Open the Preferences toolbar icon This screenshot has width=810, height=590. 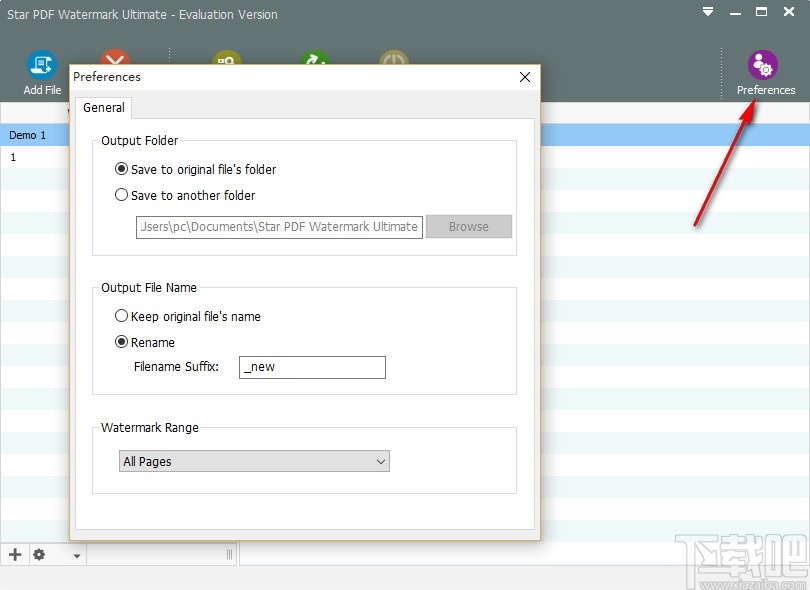pyautogui.click(x=765, y=72)
